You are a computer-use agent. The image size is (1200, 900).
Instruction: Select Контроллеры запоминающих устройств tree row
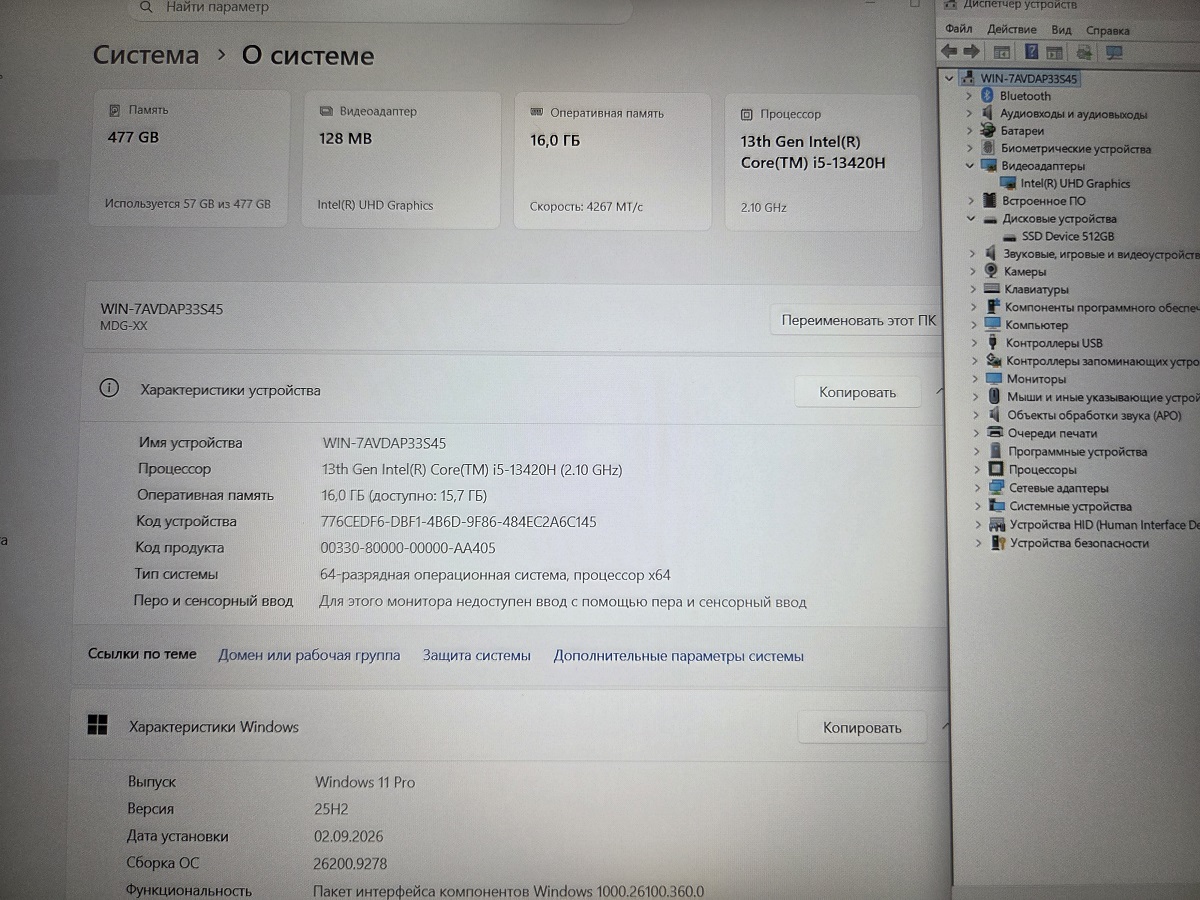tap(1093, 361)
